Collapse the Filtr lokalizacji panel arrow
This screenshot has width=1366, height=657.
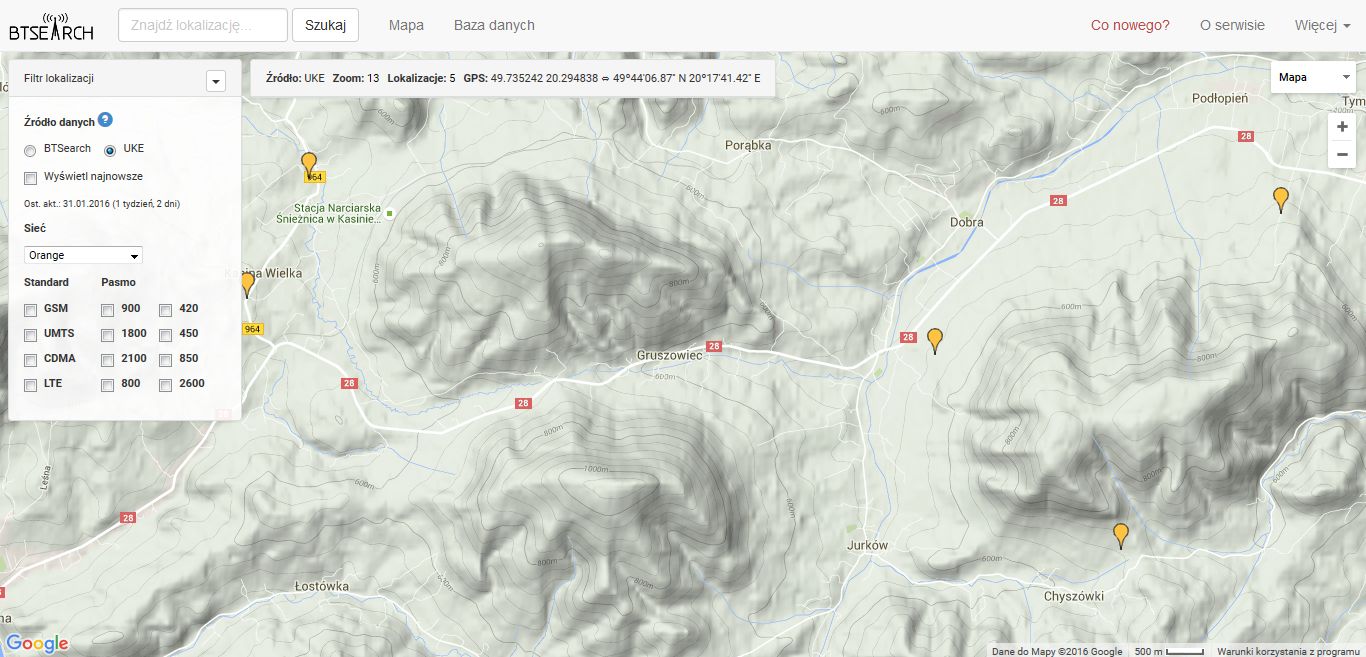point(216,81)
